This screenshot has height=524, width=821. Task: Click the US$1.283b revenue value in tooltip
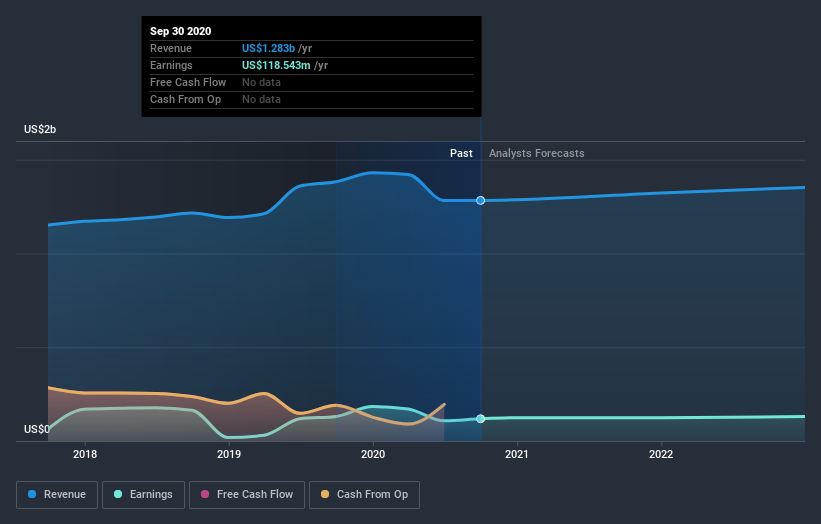pos(268,48)
